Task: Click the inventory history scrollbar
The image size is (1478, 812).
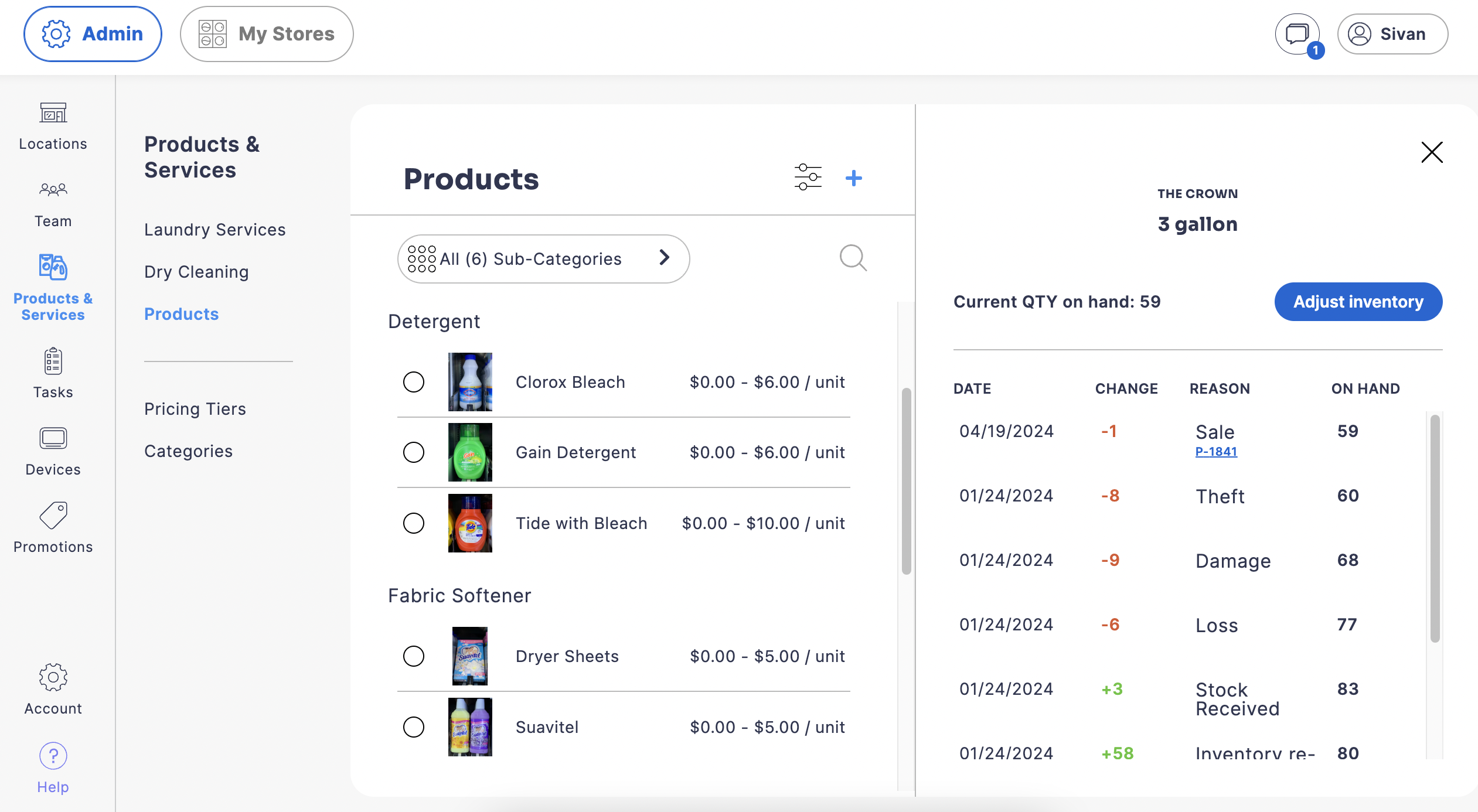Action: tap(1435, 527)
